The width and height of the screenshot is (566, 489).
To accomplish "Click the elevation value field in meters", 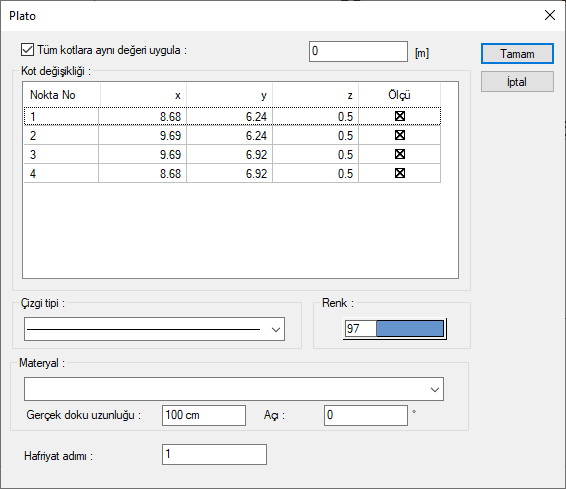I will pyautogui.click(x=358, y=51).
